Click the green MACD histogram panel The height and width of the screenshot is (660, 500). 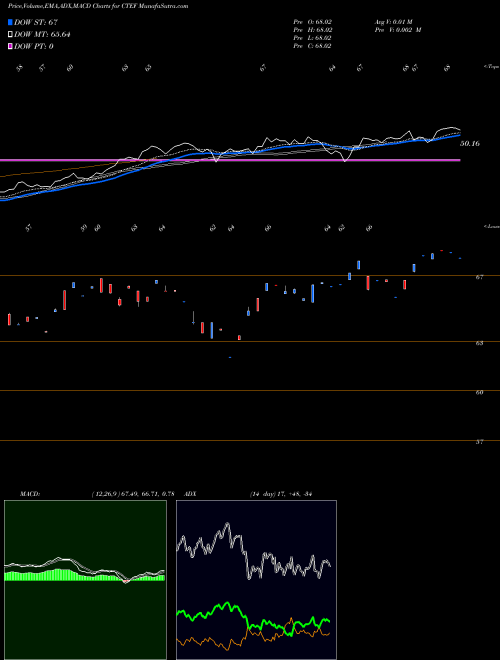click(85, 580)
